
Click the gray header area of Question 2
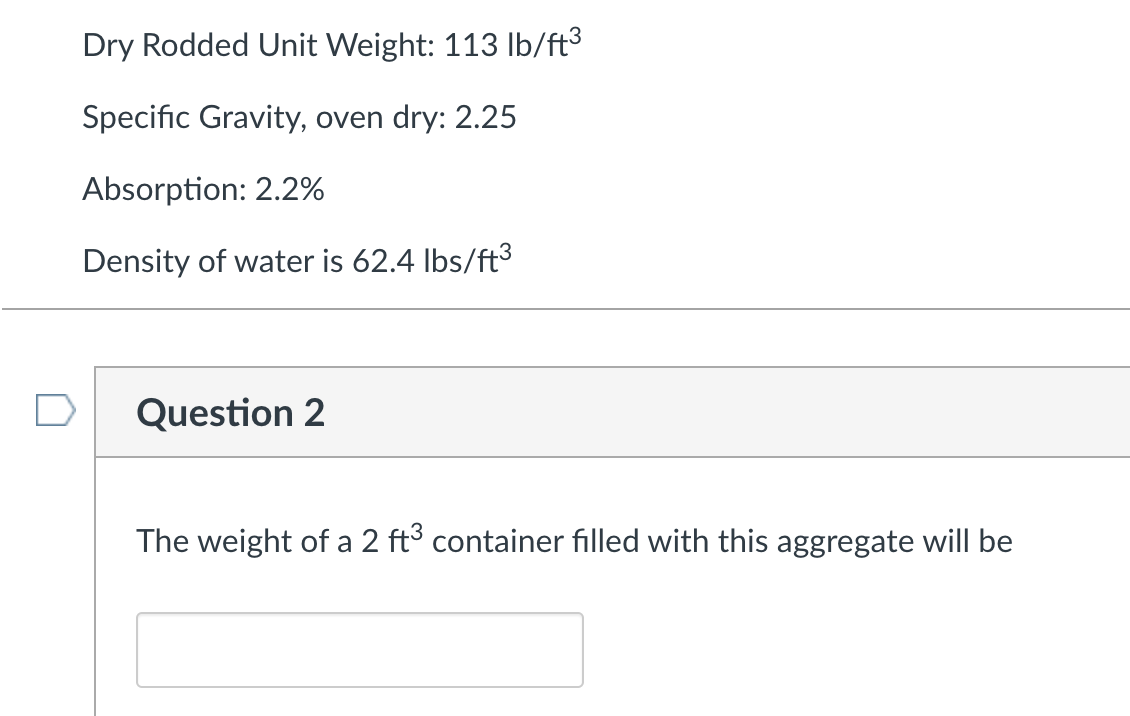pyautogui.click(x=700, y=411)
